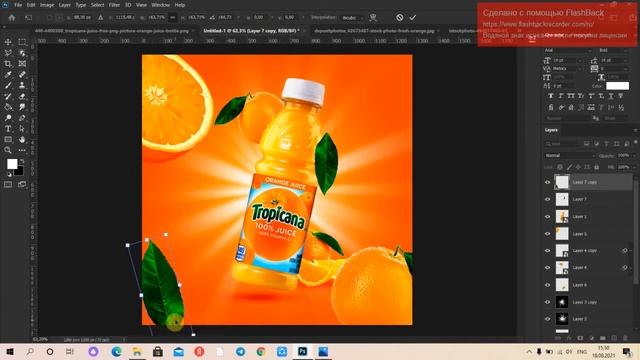Select the Brush tool
Screen dimensions: 640x360
tap(8, 85)
